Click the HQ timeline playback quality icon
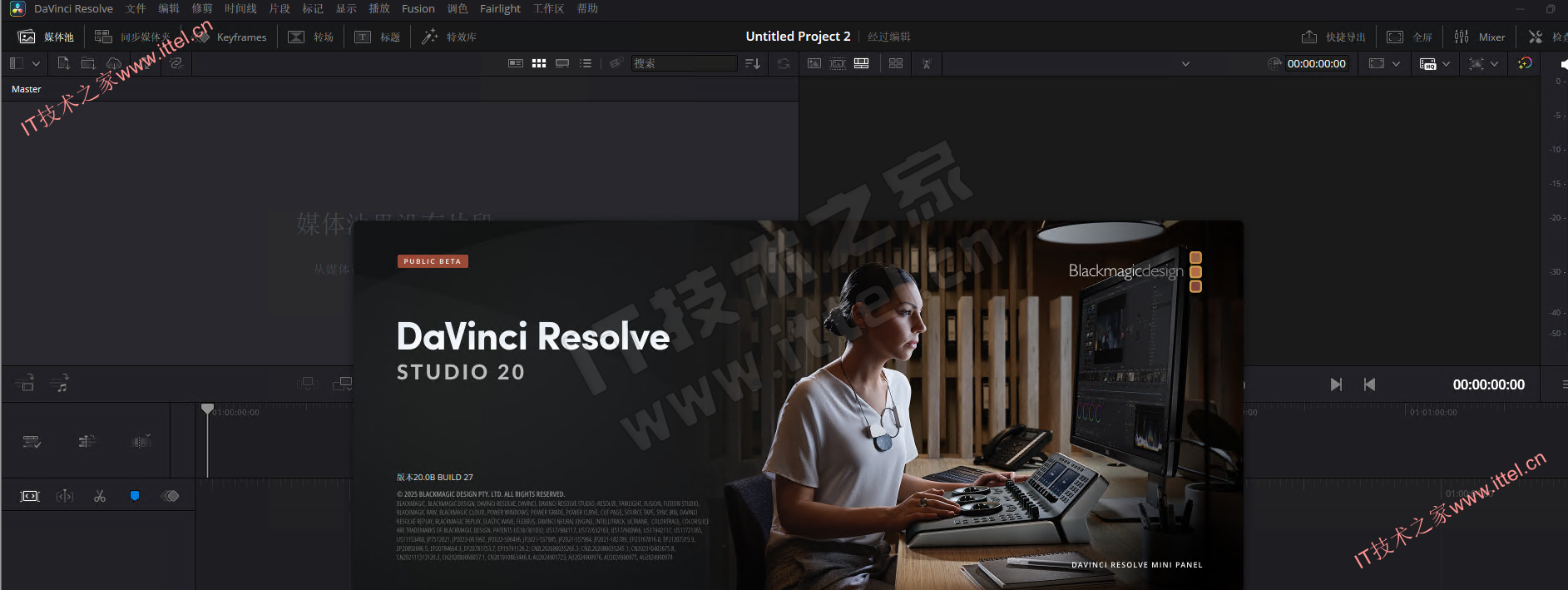 (1427, 63)
